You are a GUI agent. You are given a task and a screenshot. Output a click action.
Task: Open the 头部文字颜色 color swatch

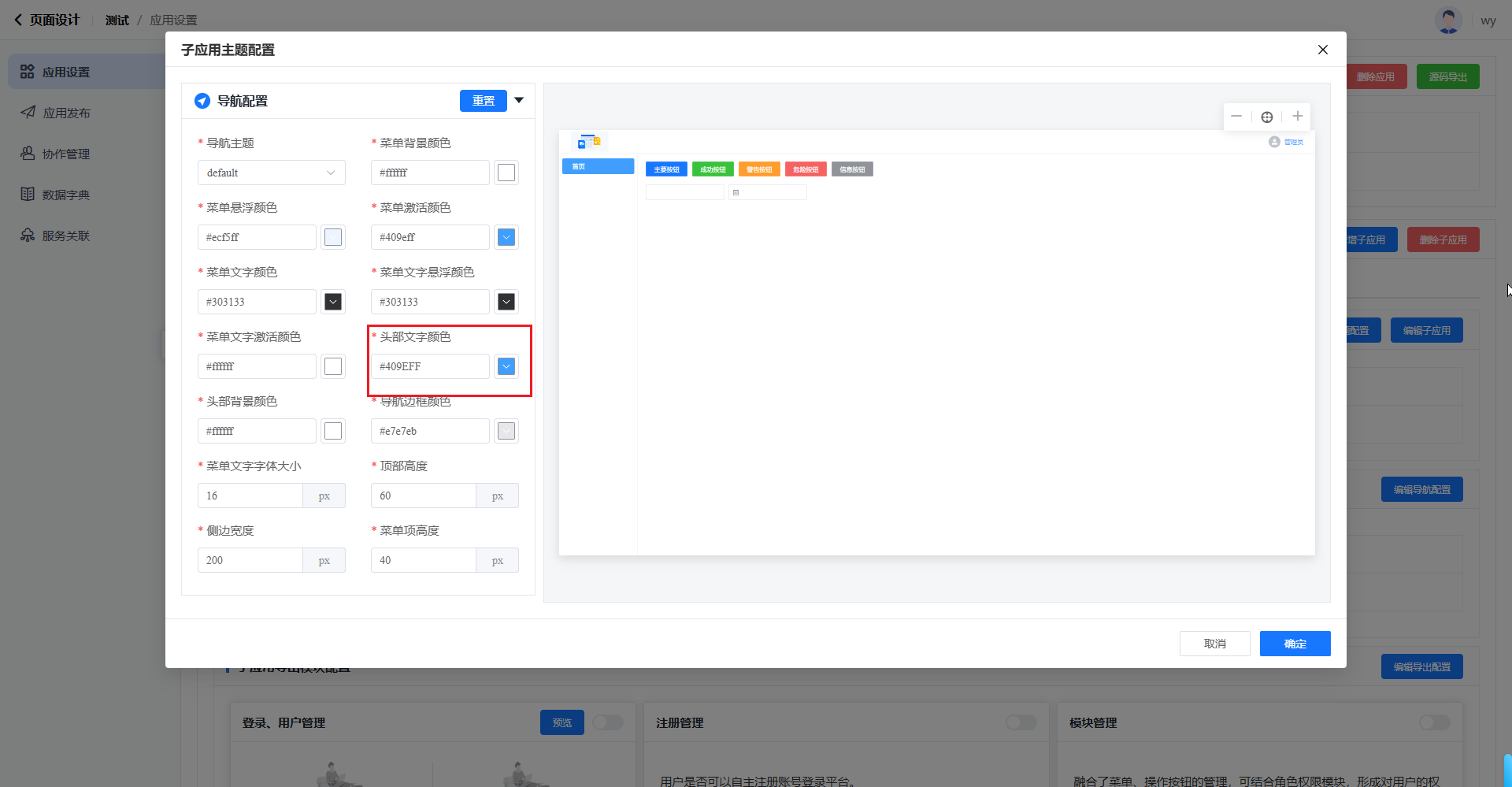point(506,366)
